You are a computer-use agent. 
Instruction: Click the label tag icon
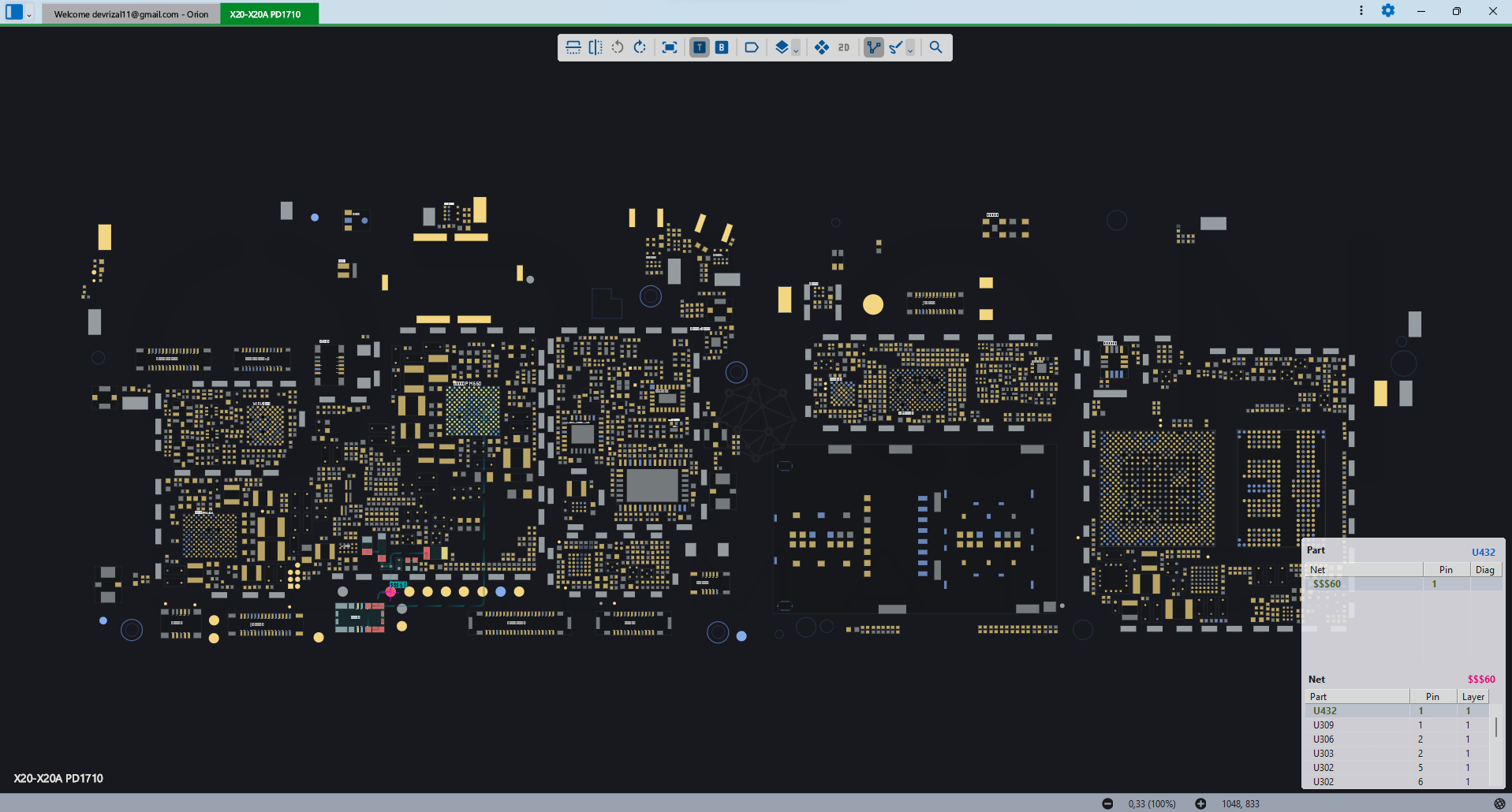click(x=752, y=47)
